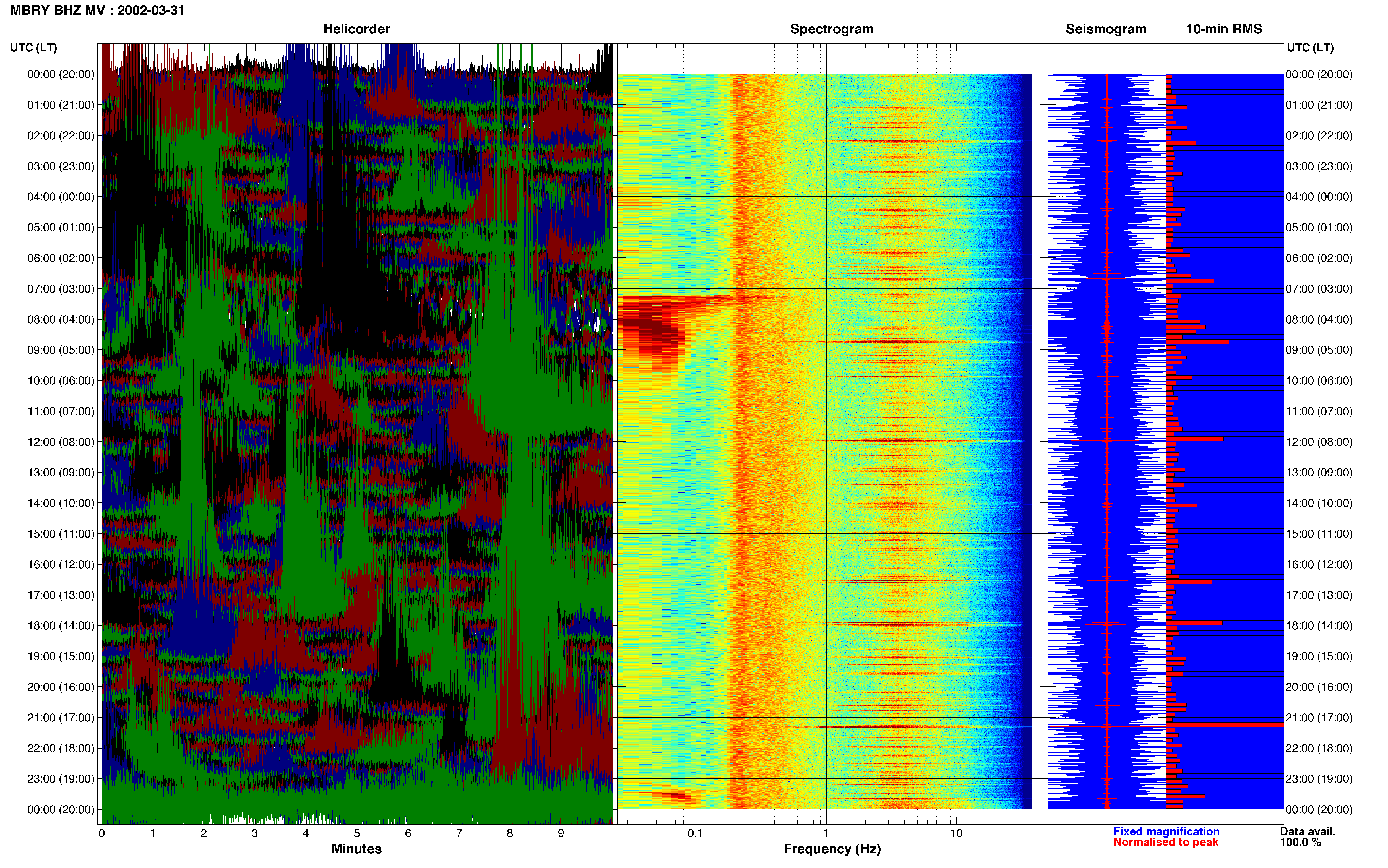This screenshot has width=1388, height=868.
Task: Click the 'Minutes' x-axis label
Action: pyautogui.click(x=356, y=849)
